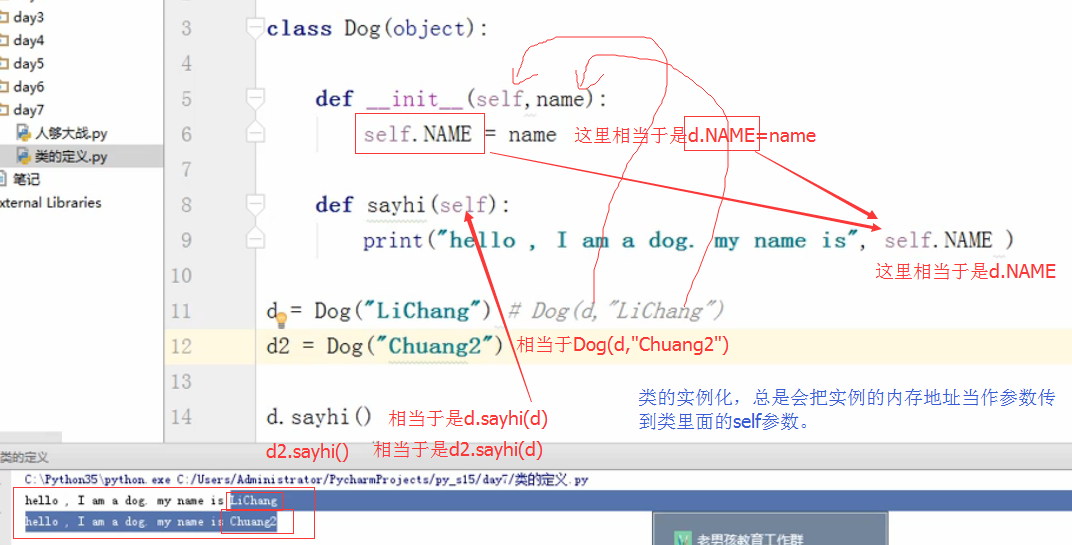Click 'sayhi' method name on line 8

click(397, 205)
